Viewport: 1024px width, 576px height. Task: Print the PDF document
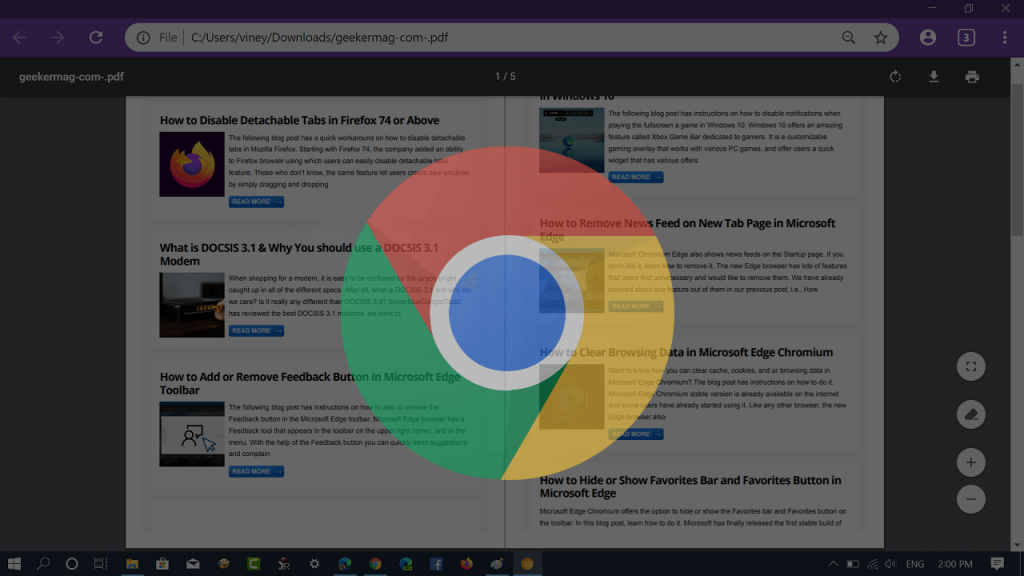(972, 76)
